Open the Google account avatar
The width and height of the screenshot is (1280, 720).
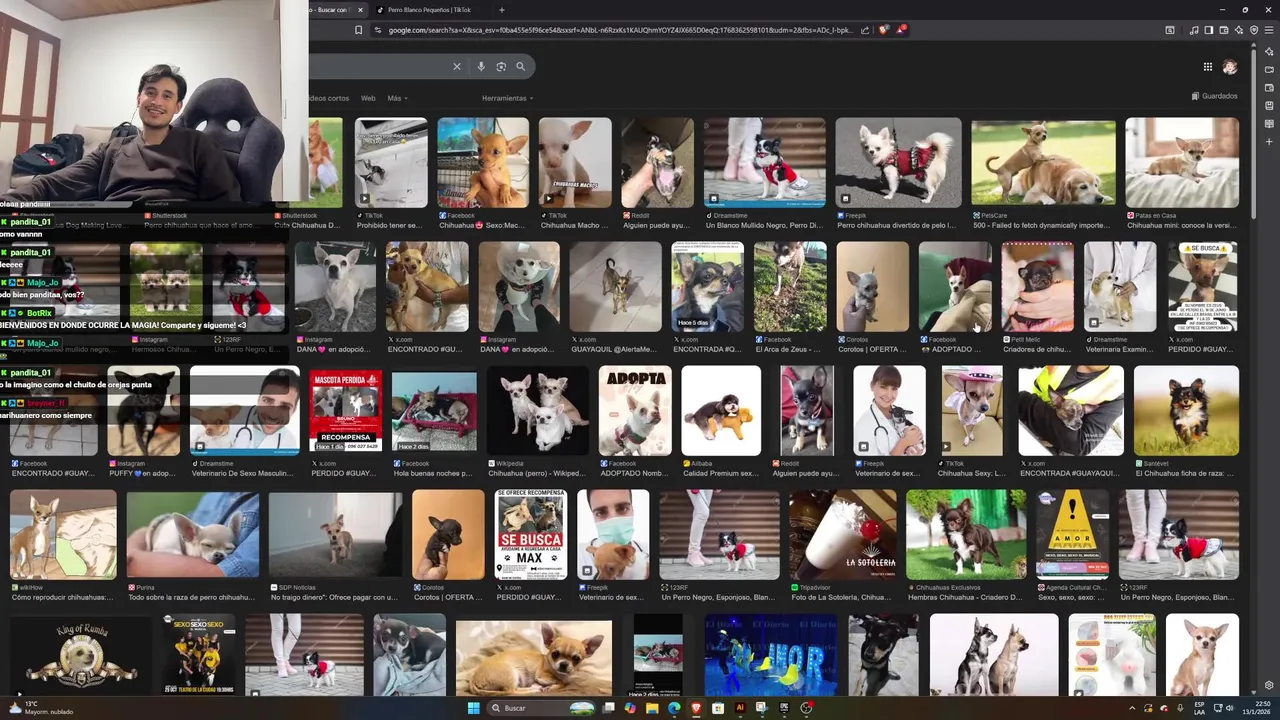coord(1230,67)
